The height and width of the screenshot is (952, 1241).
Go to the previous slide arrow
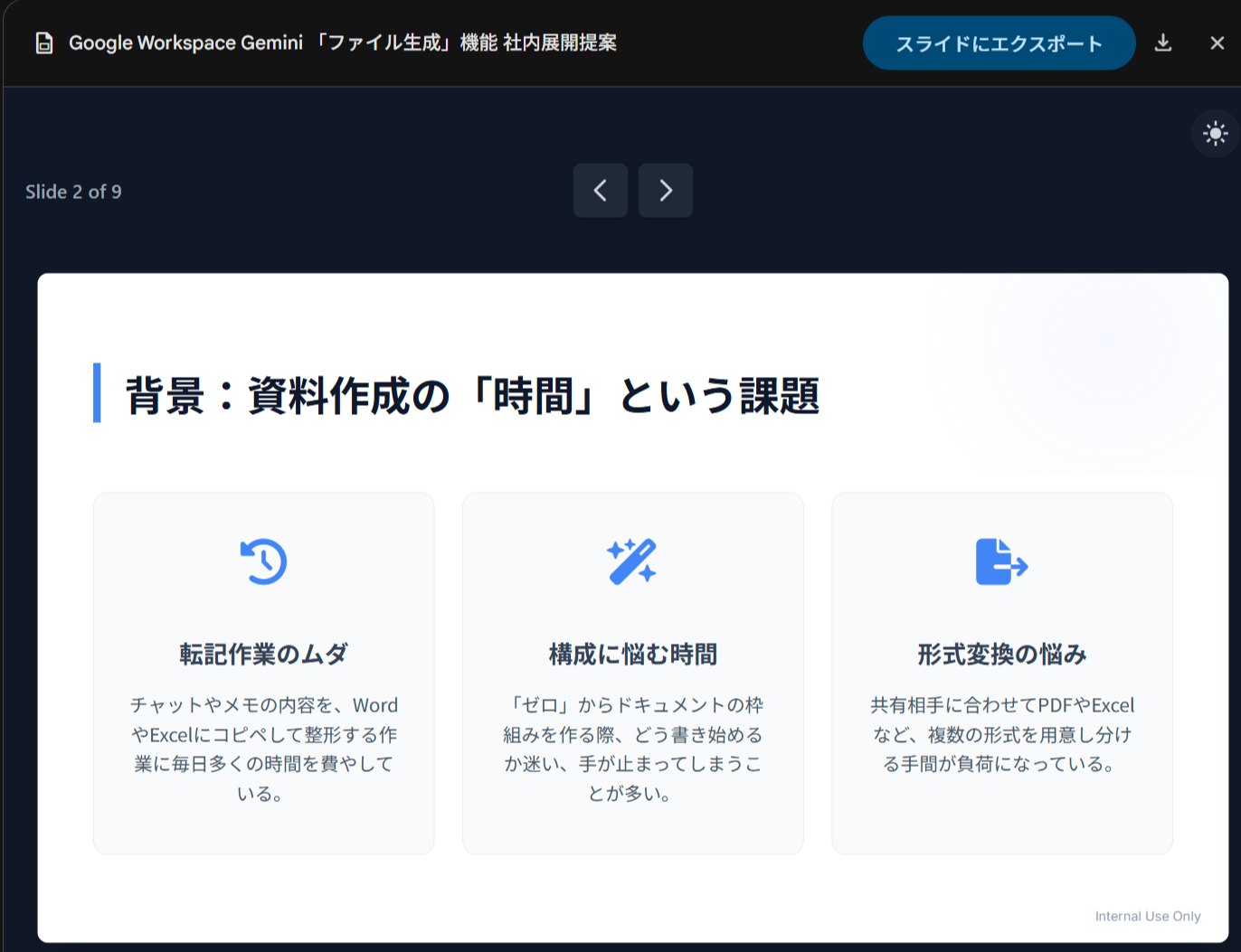pos(600,190)
